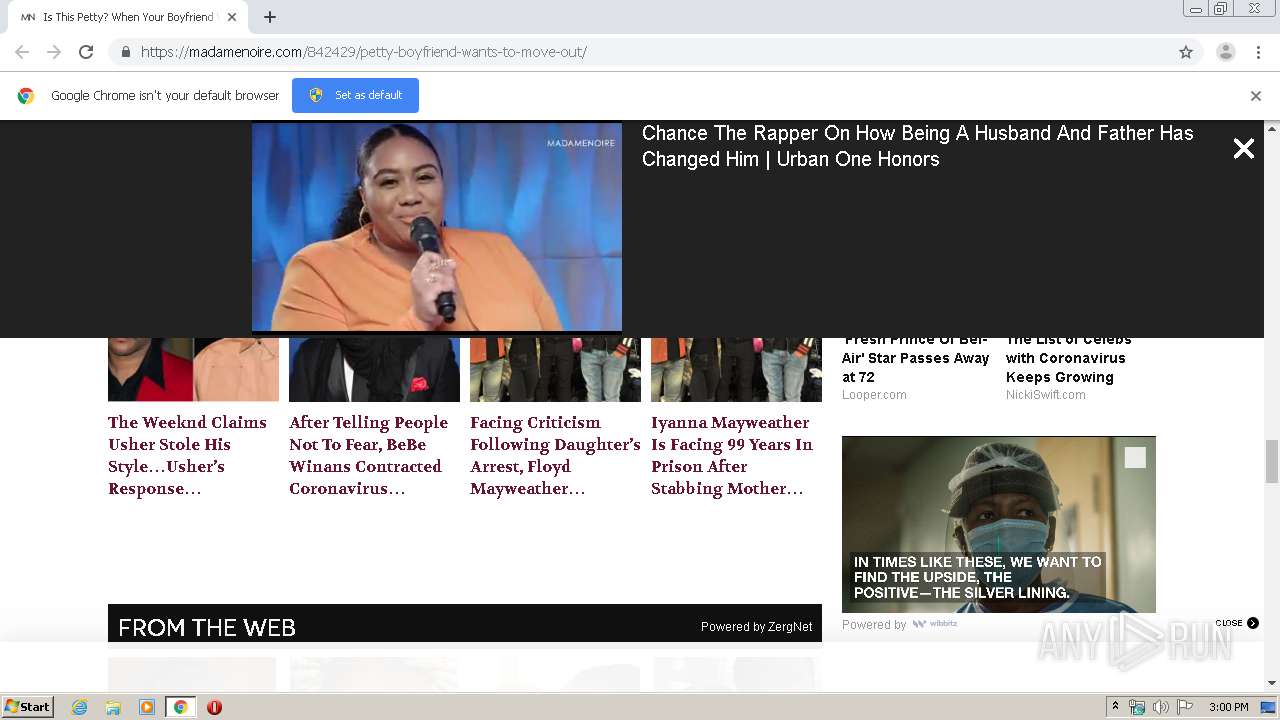Open the network status tray icon

(x=1137, y=707)
